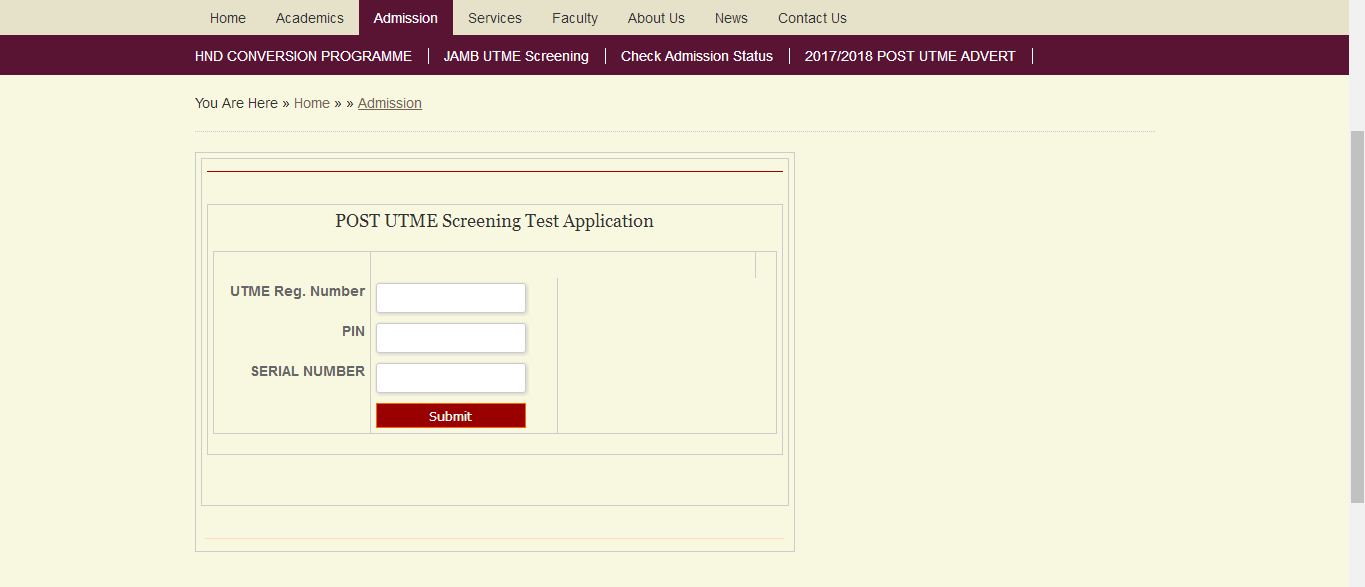Open HND CONVERSION PROGRAMME link
Screen dimensions: 1365x587
click(x=303, y=56)
